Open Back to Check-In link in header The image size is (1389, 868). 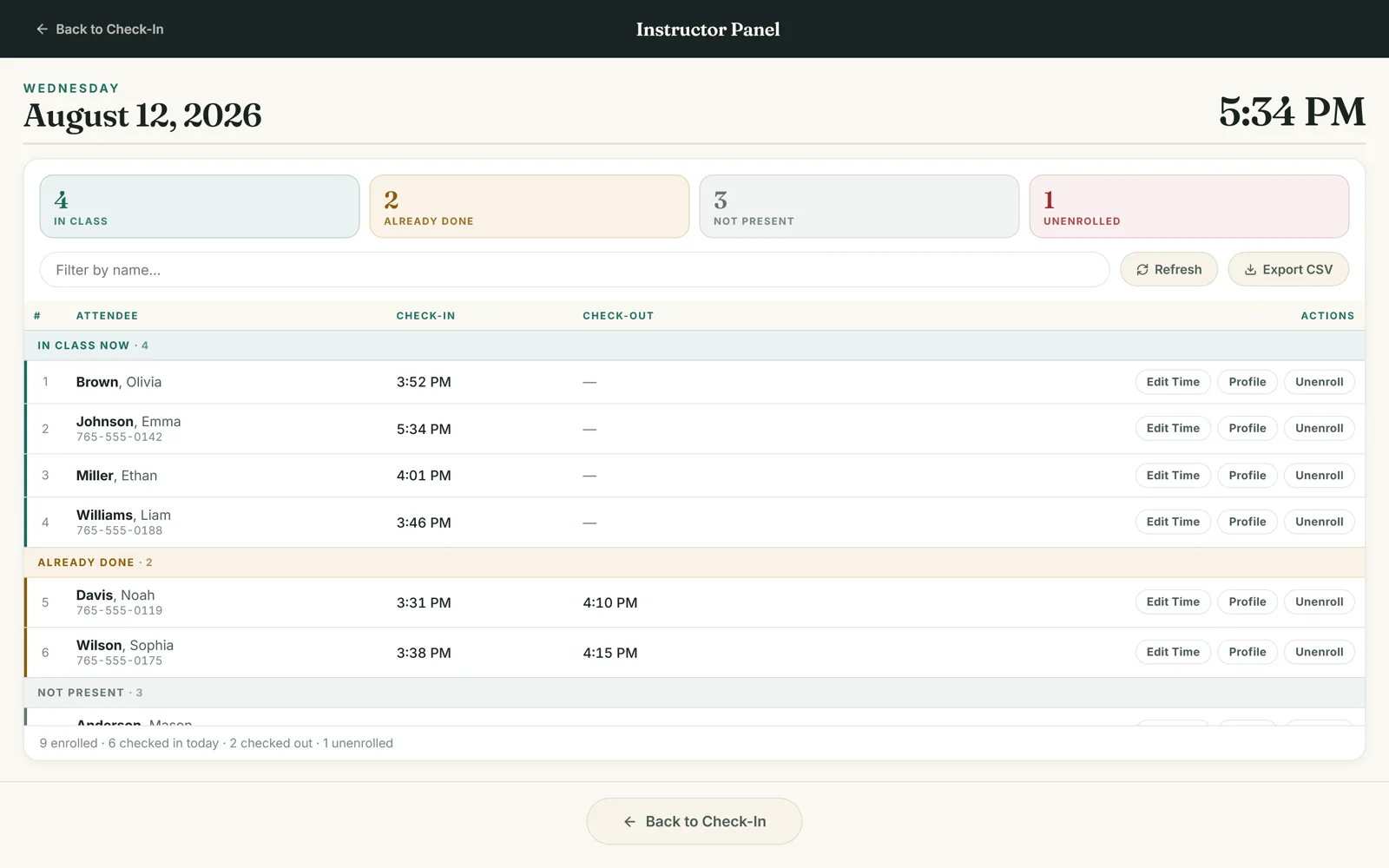pos(100,29)
